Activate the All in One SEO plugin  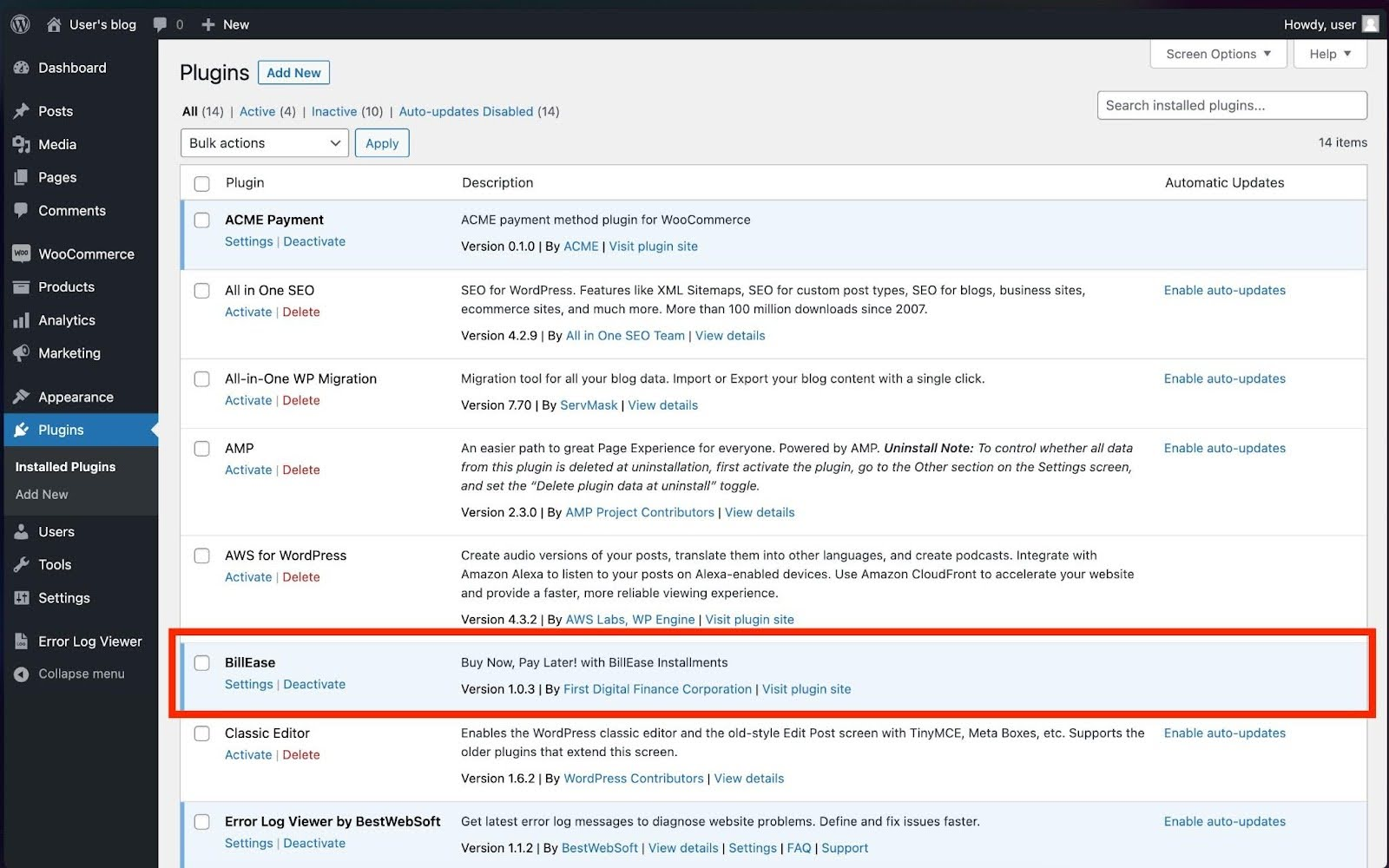click(248, 312)
